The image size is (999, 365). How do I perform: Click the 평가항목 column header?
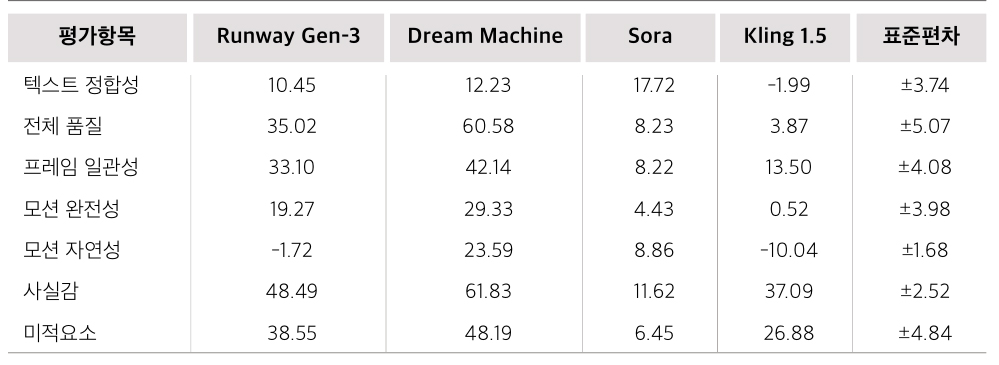click(97, 36)
